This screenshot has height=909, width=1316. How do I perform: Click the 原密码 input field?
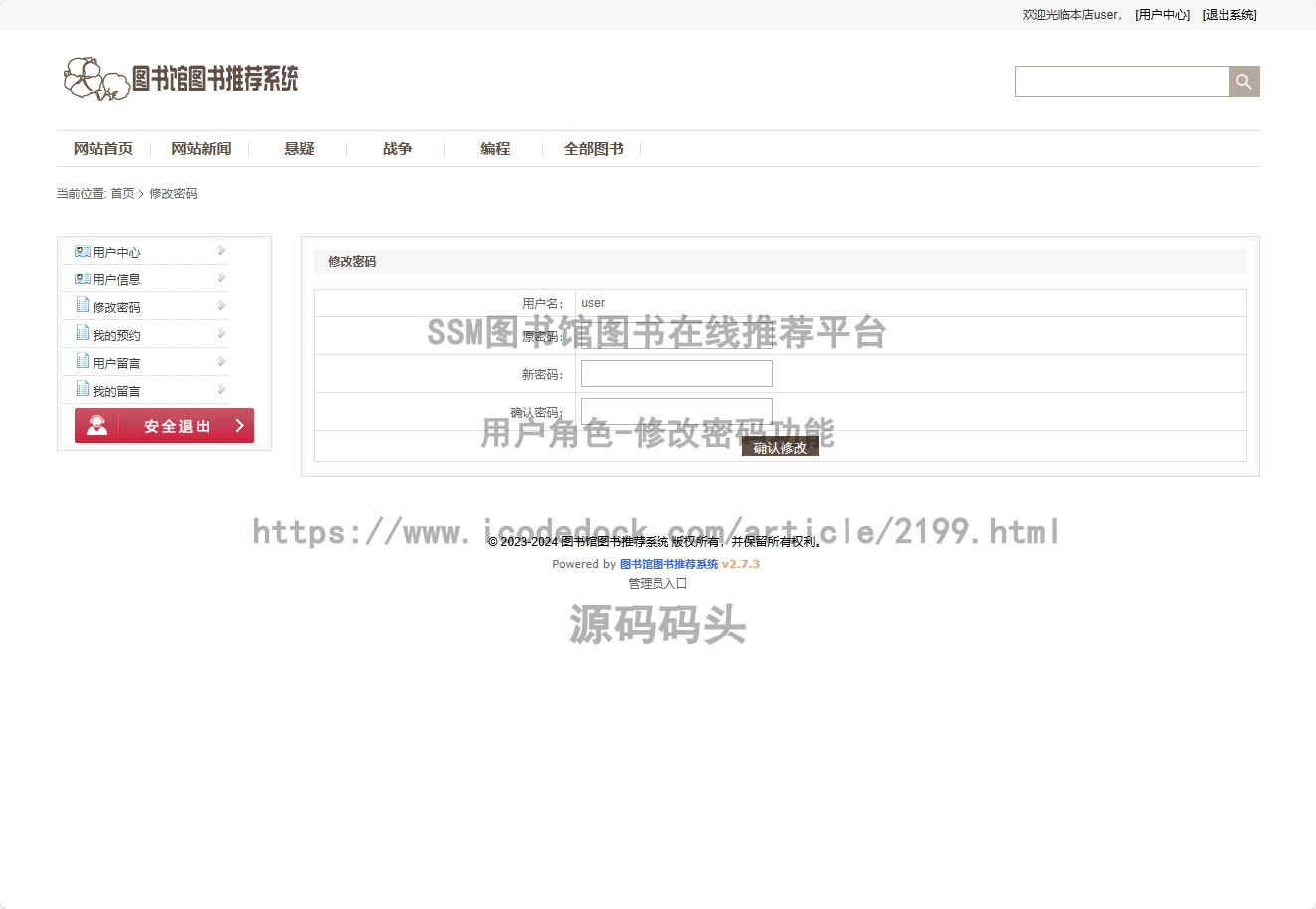pos(676,336)
